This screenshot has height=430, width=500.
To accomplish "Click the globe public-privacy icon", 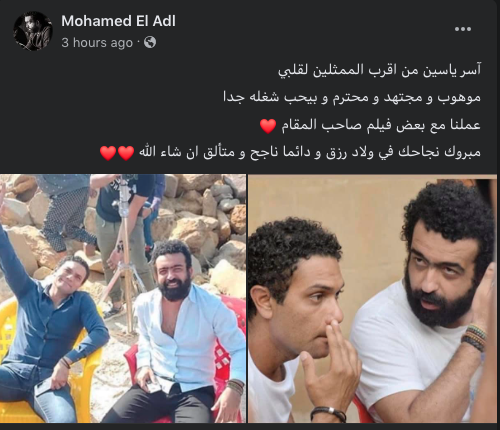I will [150, 42].
